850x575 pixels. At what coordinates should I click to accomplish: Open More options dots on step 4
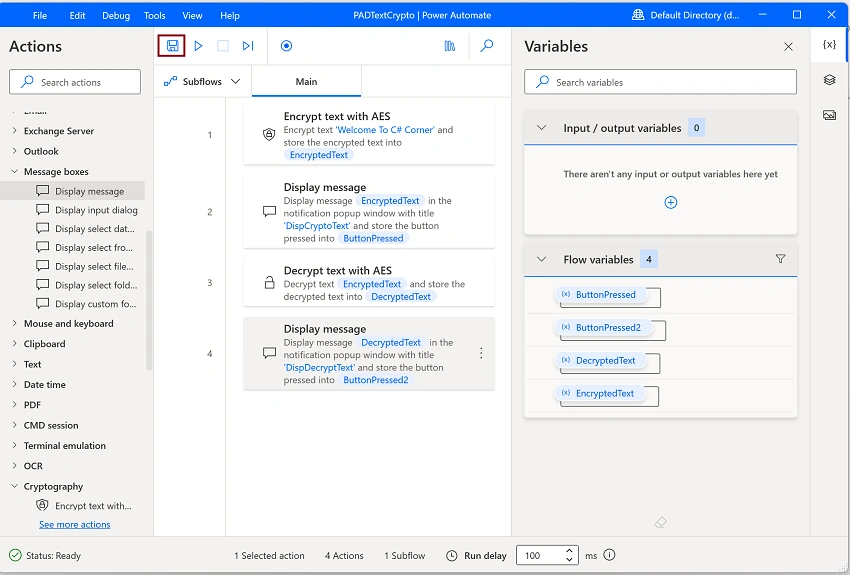coord(481,354)
